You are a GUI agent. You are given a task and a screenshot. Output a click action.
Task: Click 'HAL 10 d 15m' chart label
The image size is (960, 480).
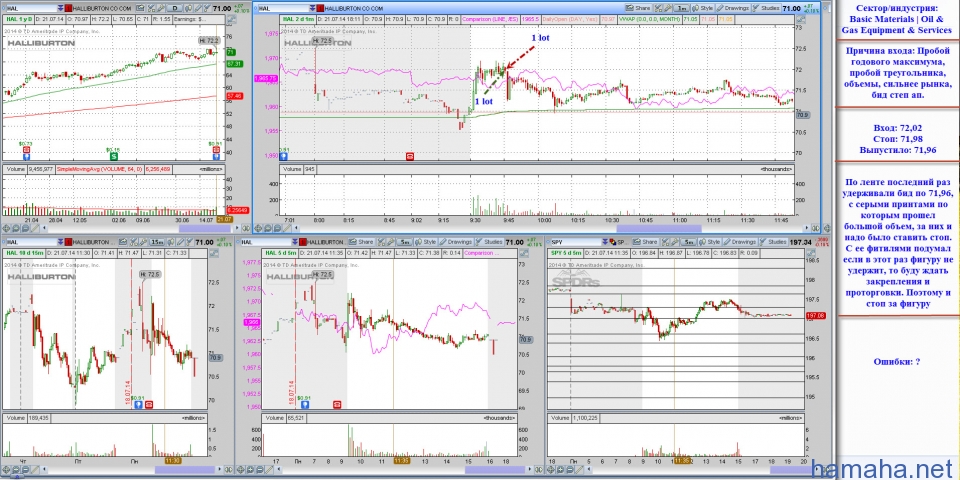(24, 253)
